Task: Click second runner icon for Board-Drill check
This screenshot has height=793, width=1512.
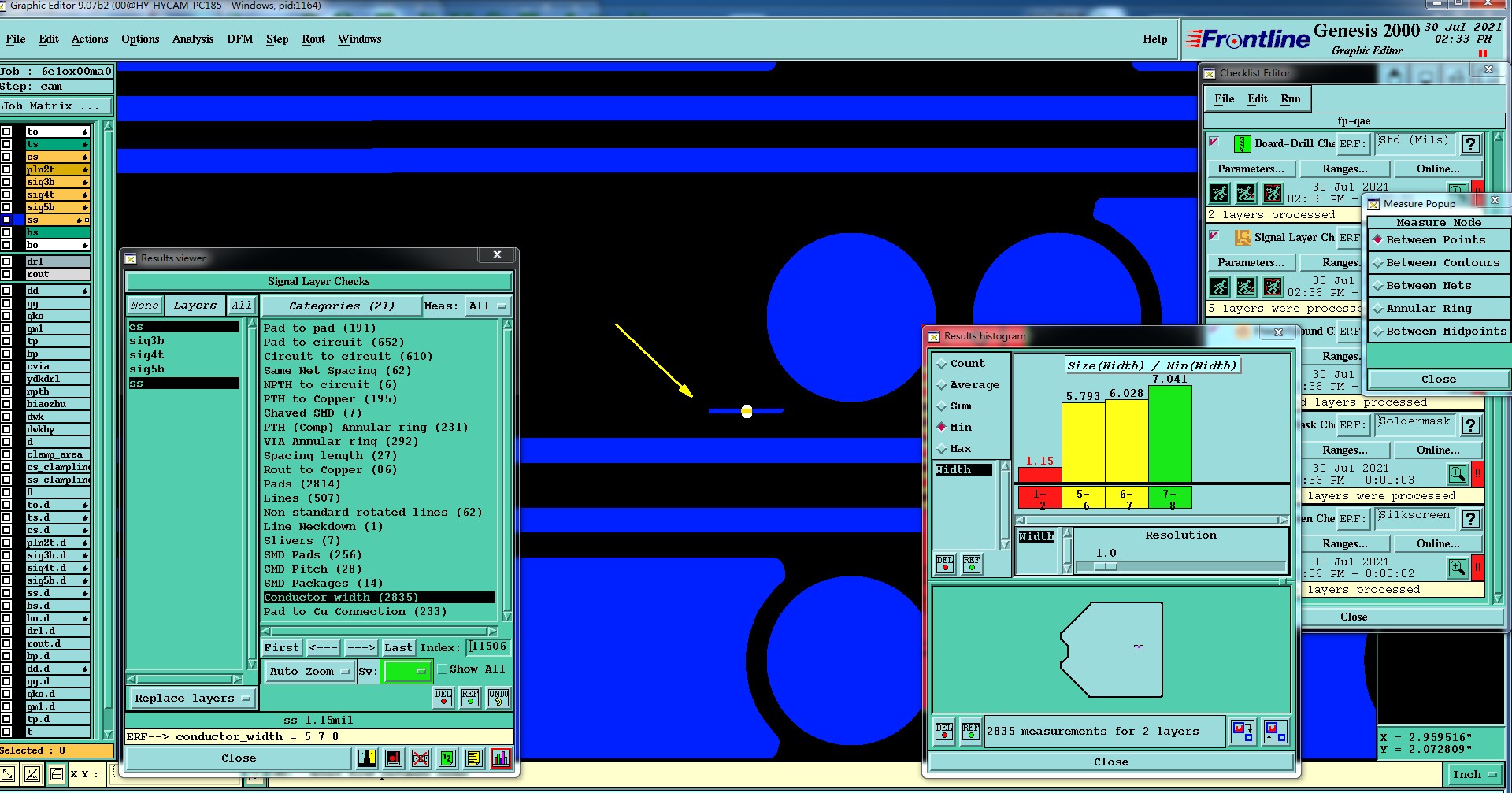Action: [x=1246, y=192]
